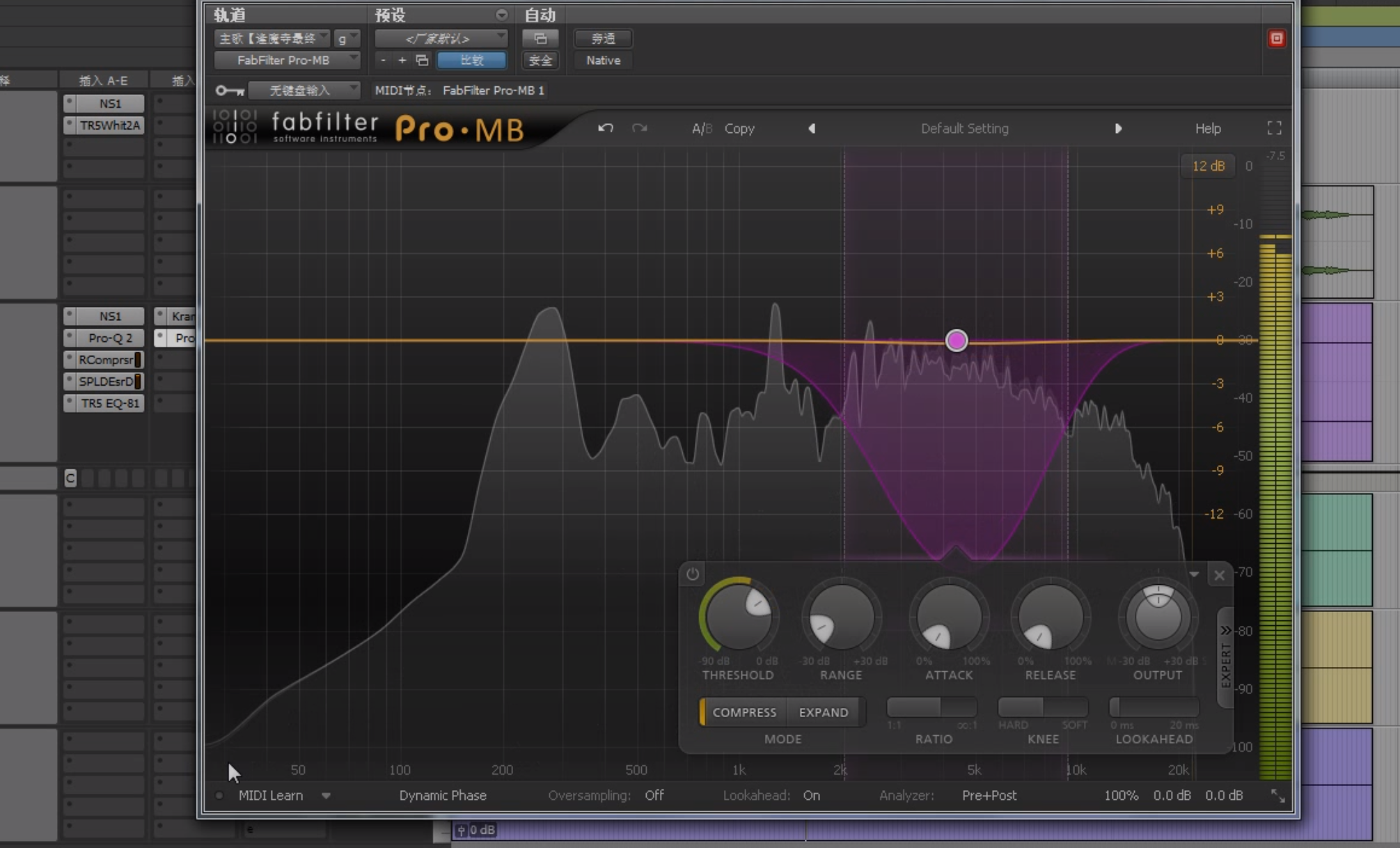Open FabFilter Pro-MB plugin selector dropdown

click(x=287, y=61)
